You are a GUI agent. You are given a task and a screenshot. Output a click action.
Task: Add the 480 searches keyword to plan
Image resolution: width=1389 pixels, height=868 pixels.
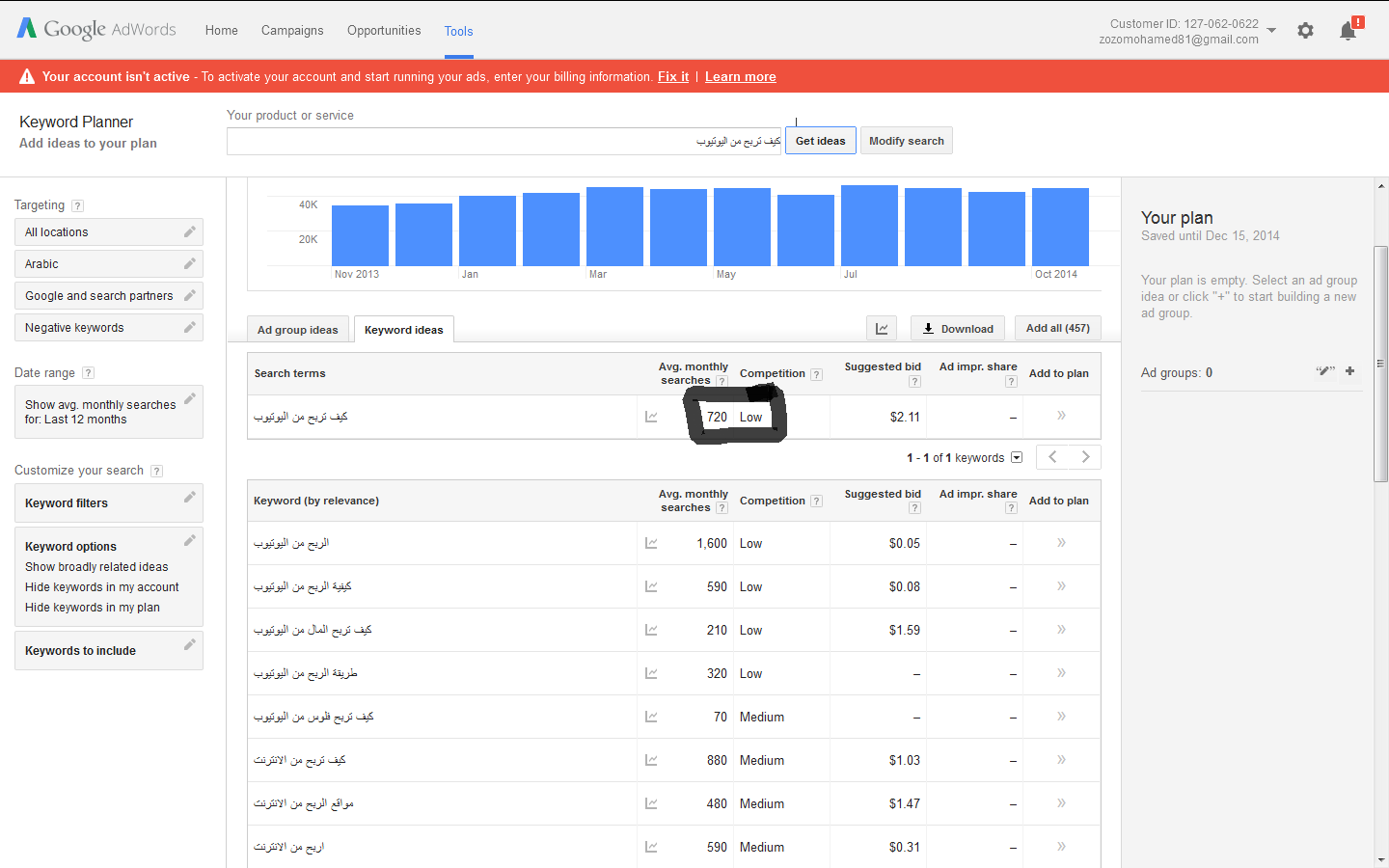point(1061,803)
